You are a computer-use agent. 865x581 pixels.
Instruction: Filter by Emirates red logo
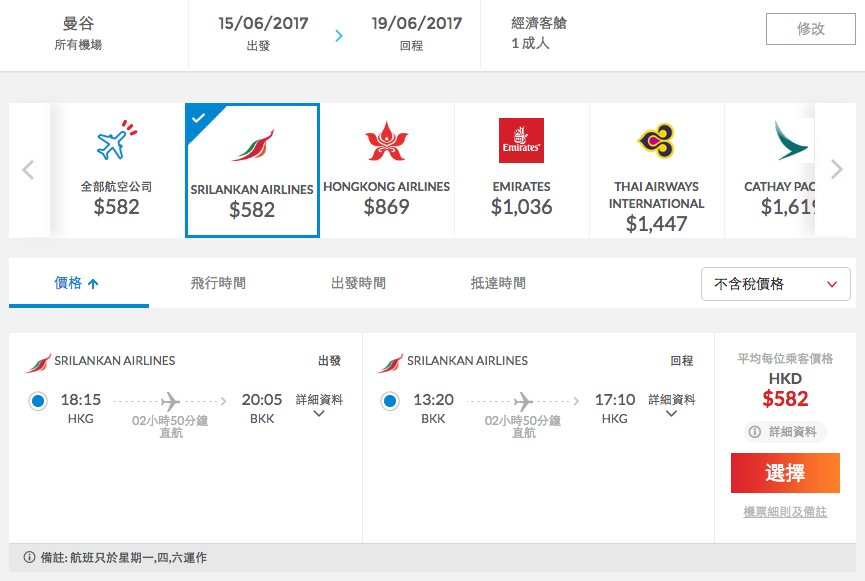(521, 140)
